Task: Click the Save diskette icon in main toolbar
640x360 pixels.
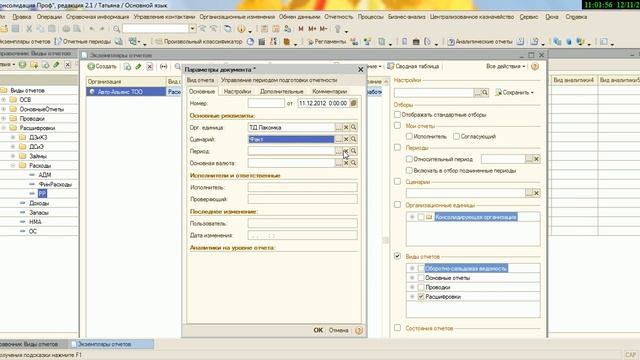Action: coord(16,29)
